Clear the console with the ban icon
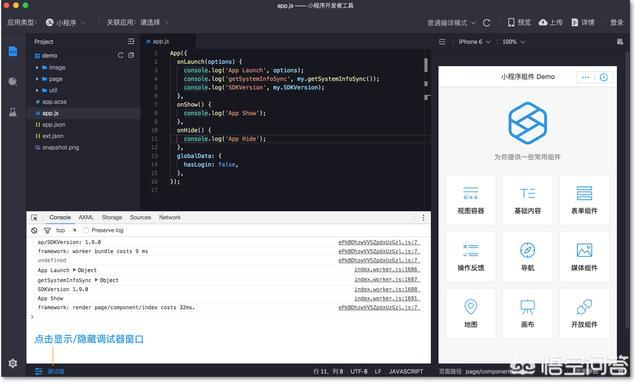Screen dimensions: 640x388 34,231
